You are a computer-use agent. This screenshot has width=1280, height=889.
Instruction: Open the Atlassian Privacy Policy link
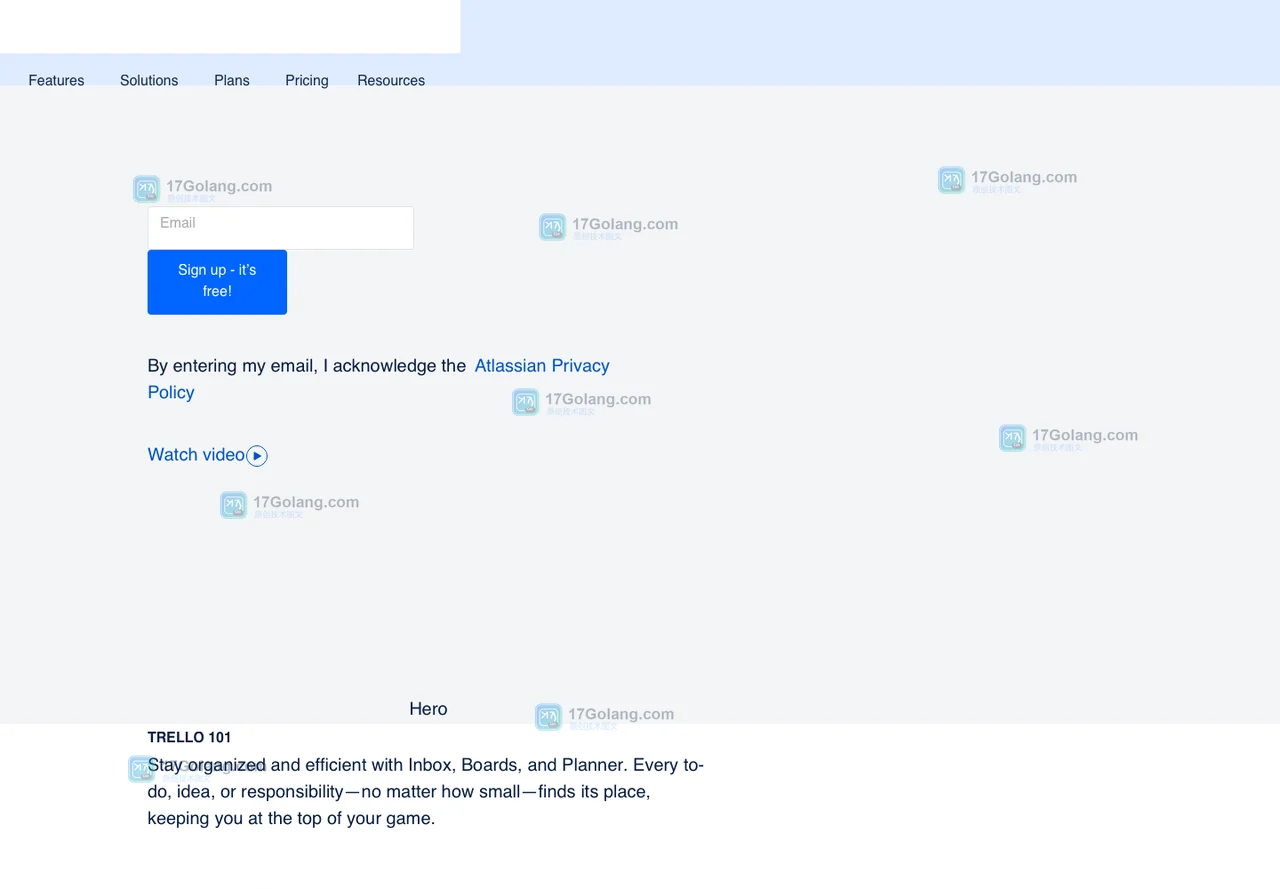point(541,366)
